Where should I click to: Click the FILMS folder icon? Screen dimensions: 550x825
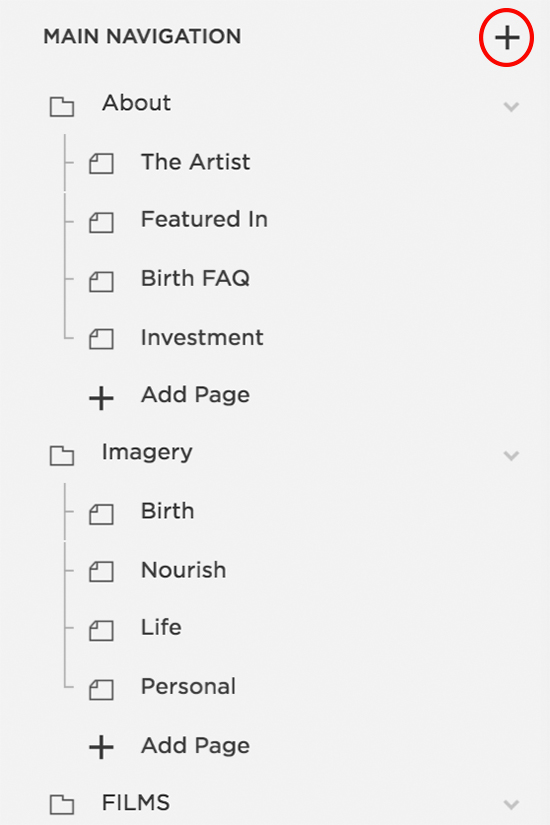click(x=62, y=804)
